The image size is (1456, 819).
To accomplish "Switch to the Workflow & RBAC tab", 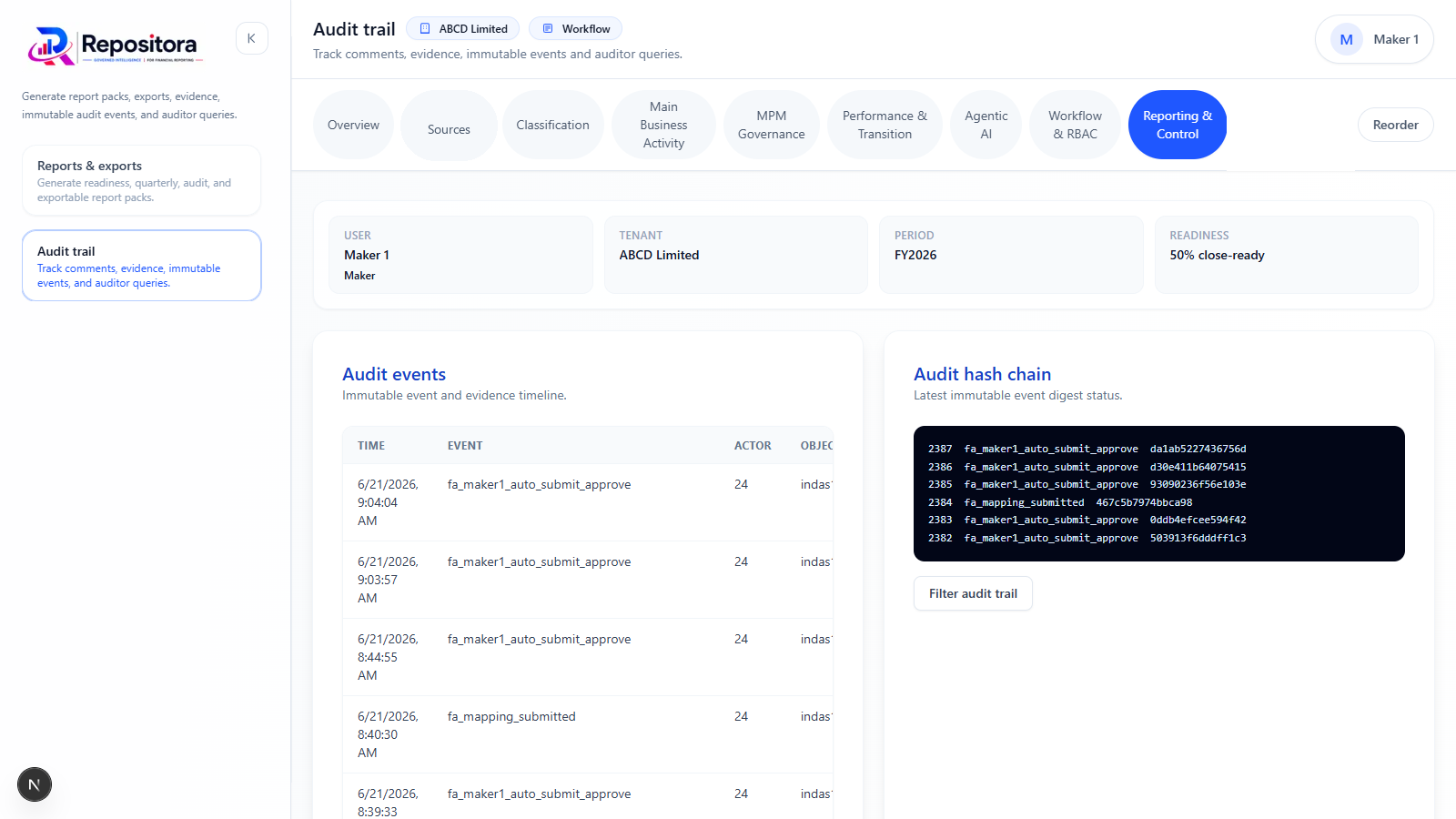I will [1075, 125].
